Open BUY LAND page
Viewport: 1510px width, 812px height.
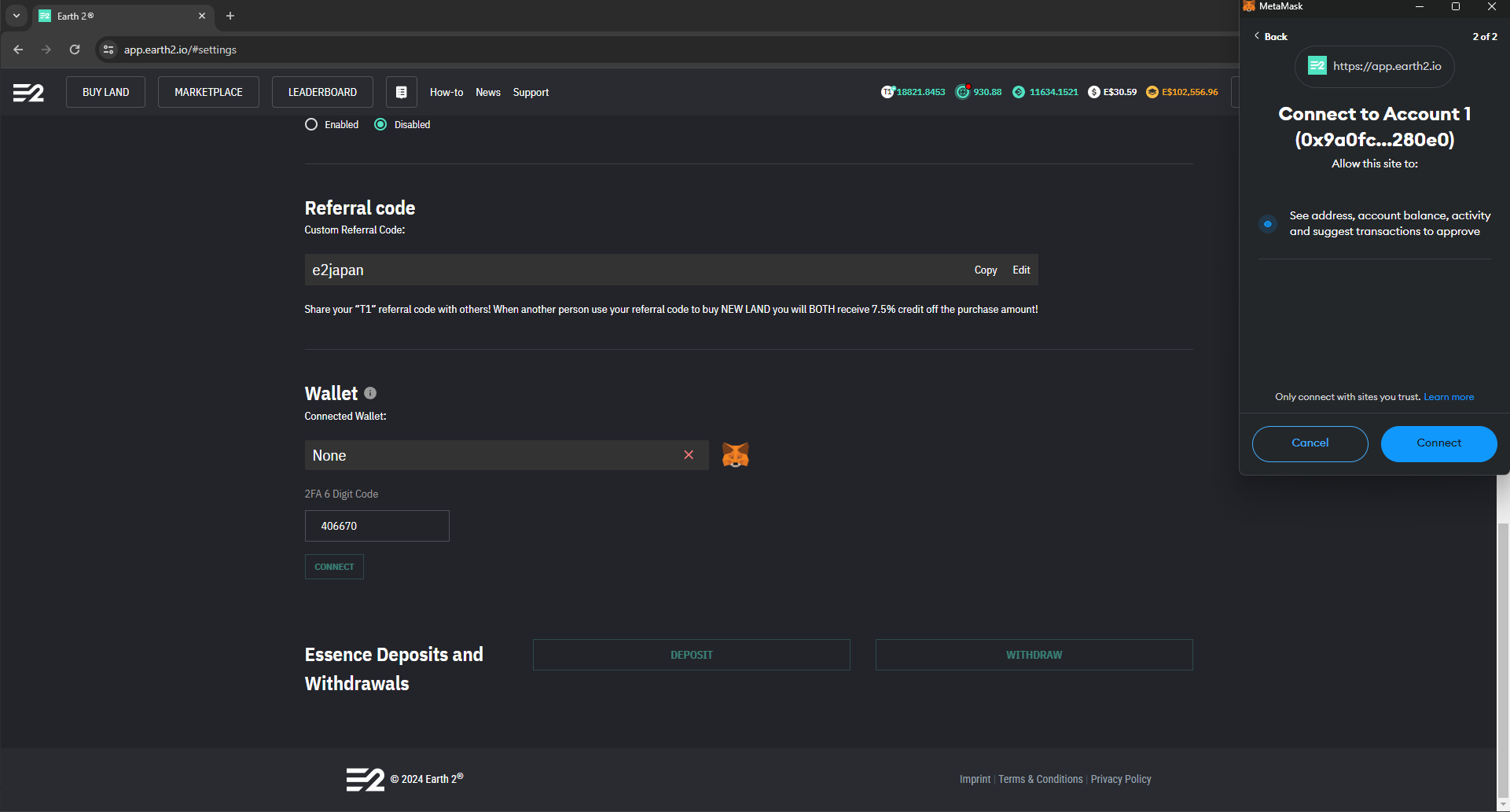105,92
